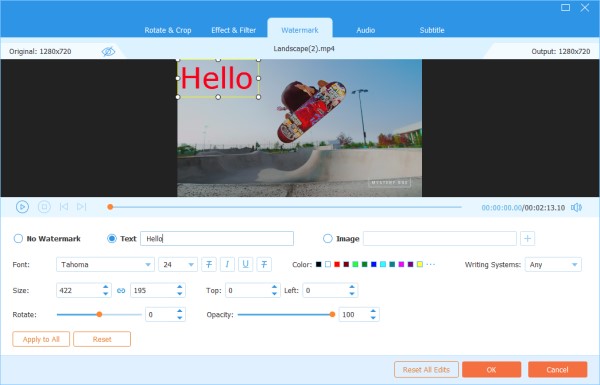Image resolution: width=600 pixels, height=385 pixels.
Task: Click the size aspect ratio link icon
Action: (x=121, y=290)
